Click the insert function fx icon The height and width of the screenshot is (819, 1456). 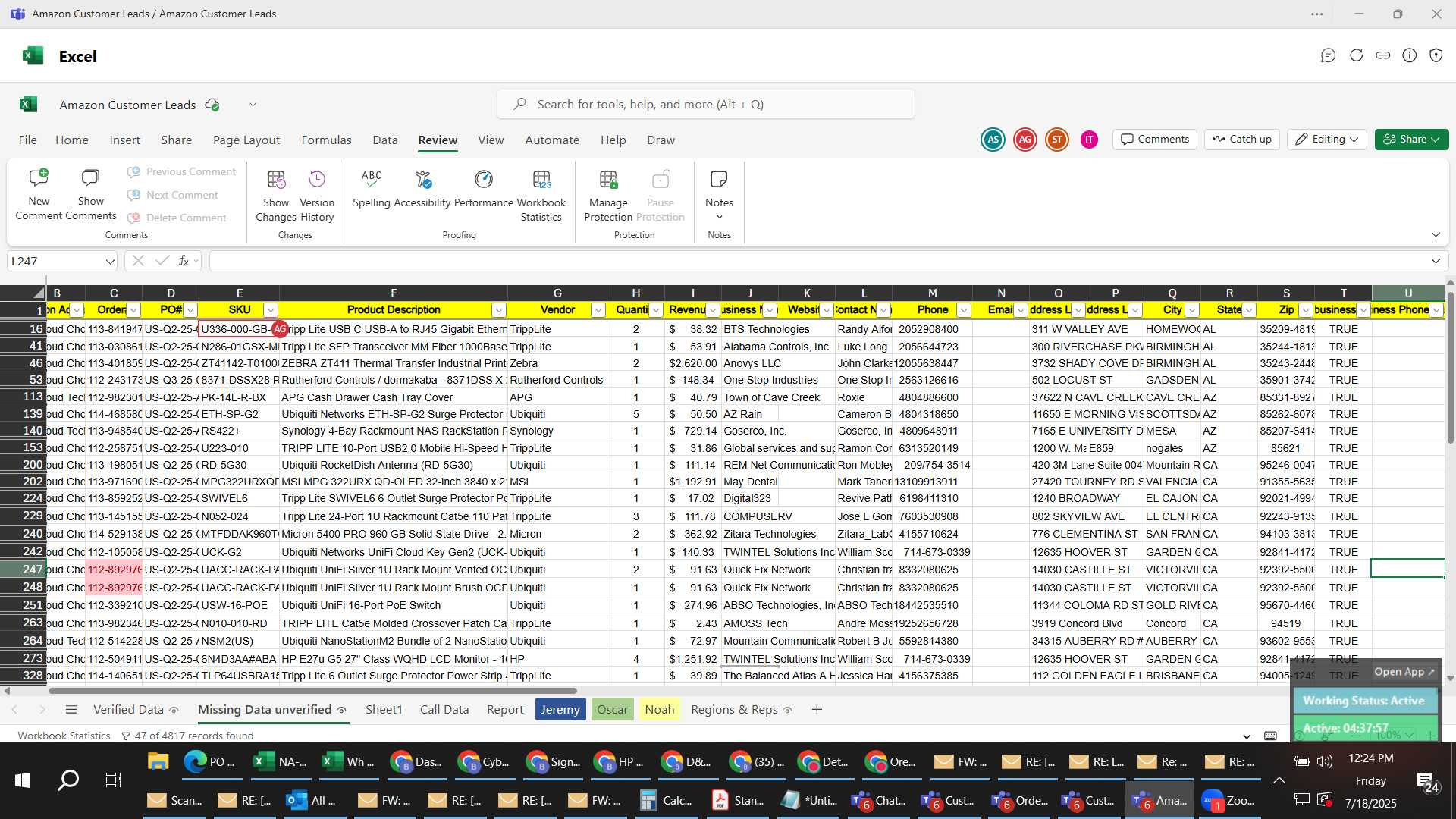click(x=184, y=261)
